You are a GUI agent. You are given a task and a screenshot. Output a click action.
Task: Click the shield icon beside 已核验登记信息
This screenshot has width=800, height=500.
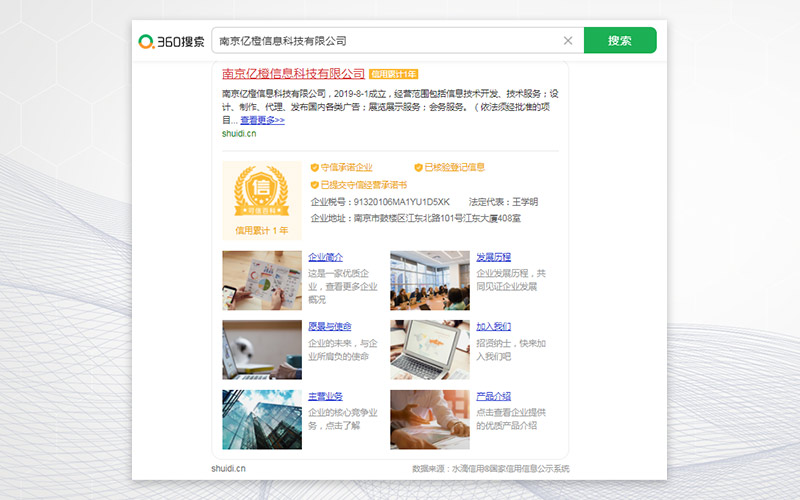418,167
